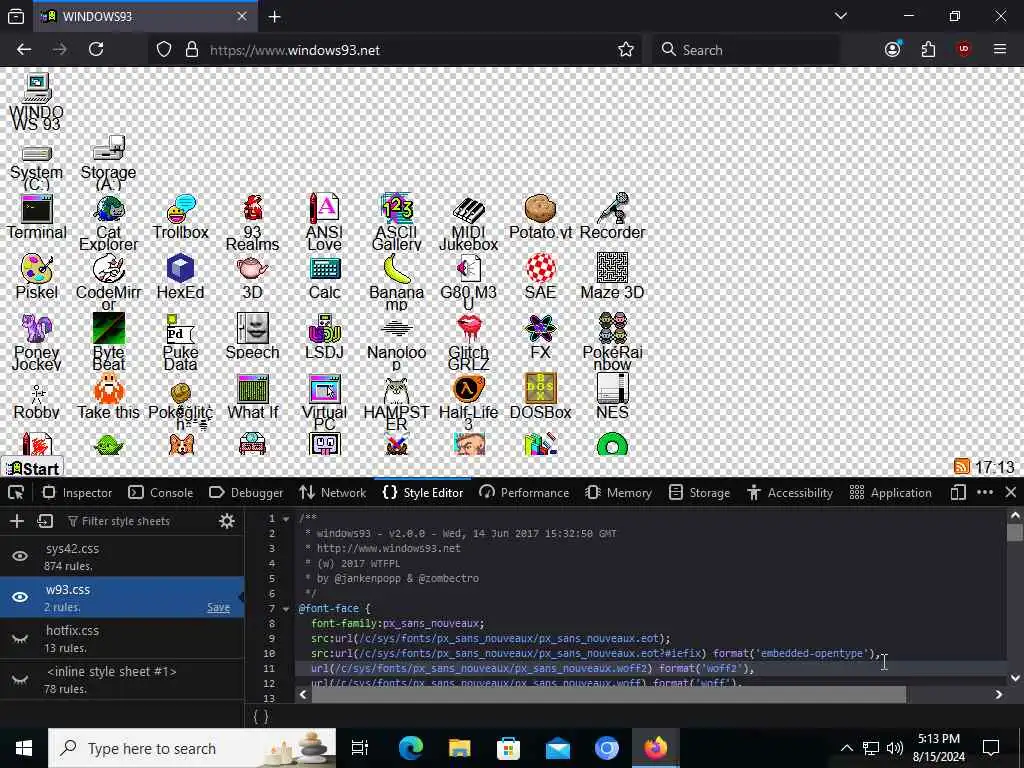The height and width of the screenshot is (768, 1024).
Task: Show hidden system tray icons chevron
Action: 846,748
